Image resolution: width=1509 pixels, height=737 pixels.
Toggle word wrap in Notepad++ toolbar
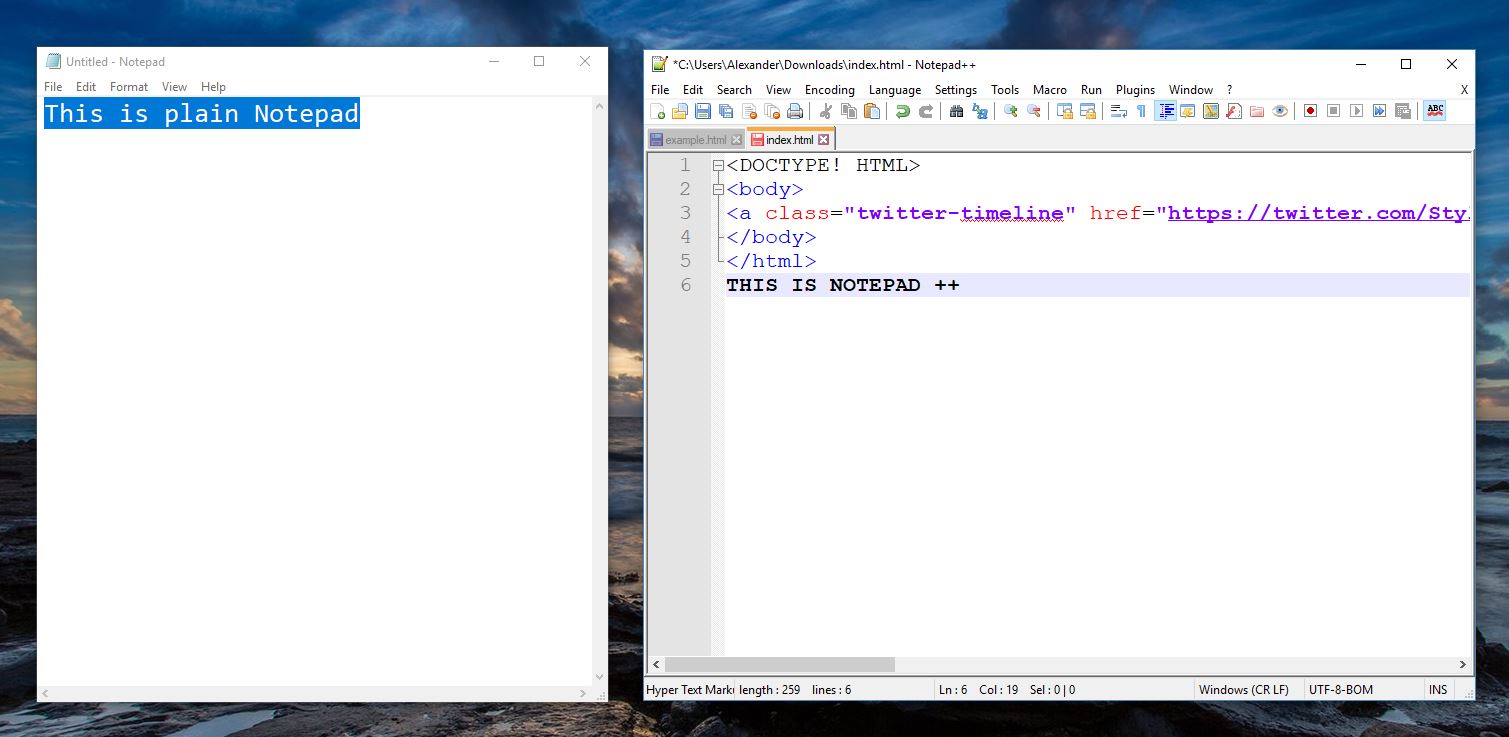[x=1119, y=111]
